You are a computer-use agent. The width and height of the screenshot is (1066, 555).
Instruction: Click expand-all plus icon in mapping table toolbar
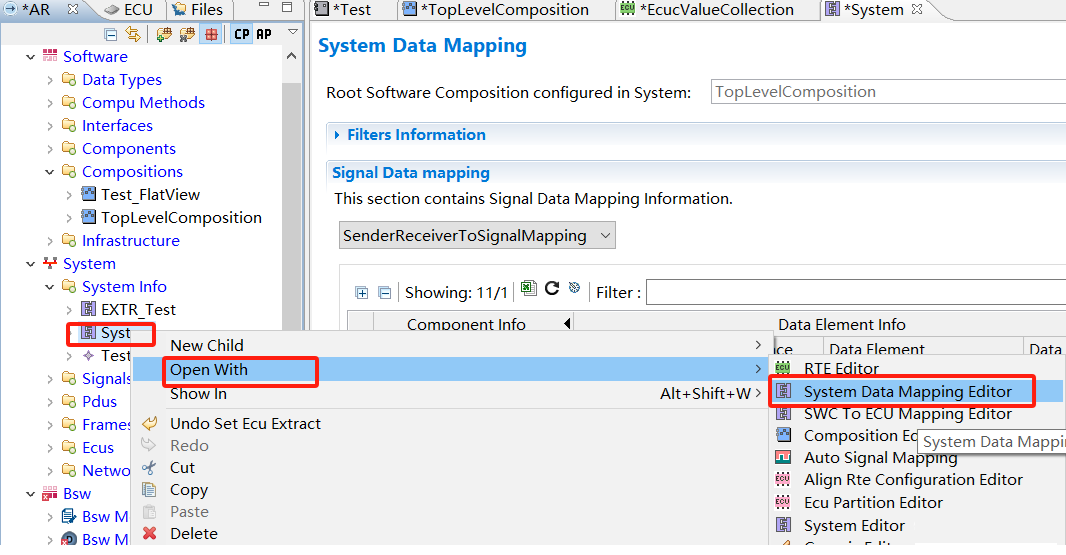362,293
